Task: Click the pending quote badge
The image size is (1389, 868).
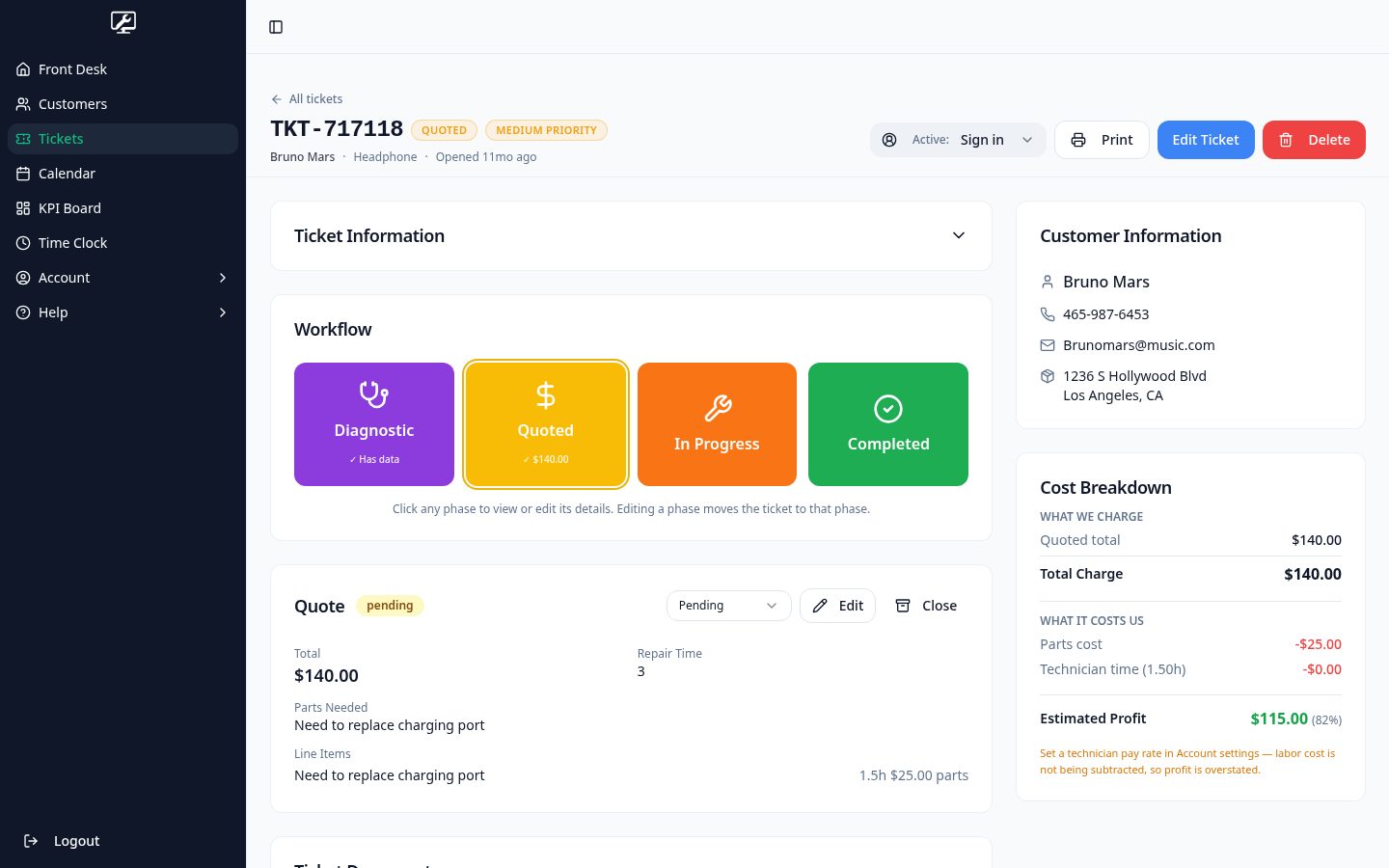Action: [x=390, y=606]
